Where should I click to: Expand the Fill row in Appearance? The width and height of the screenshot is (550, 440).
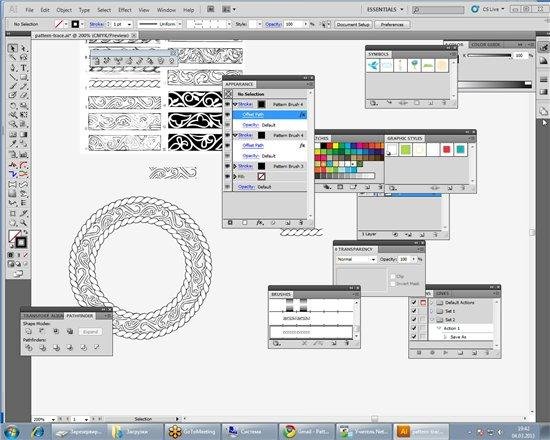coord(235,176)
